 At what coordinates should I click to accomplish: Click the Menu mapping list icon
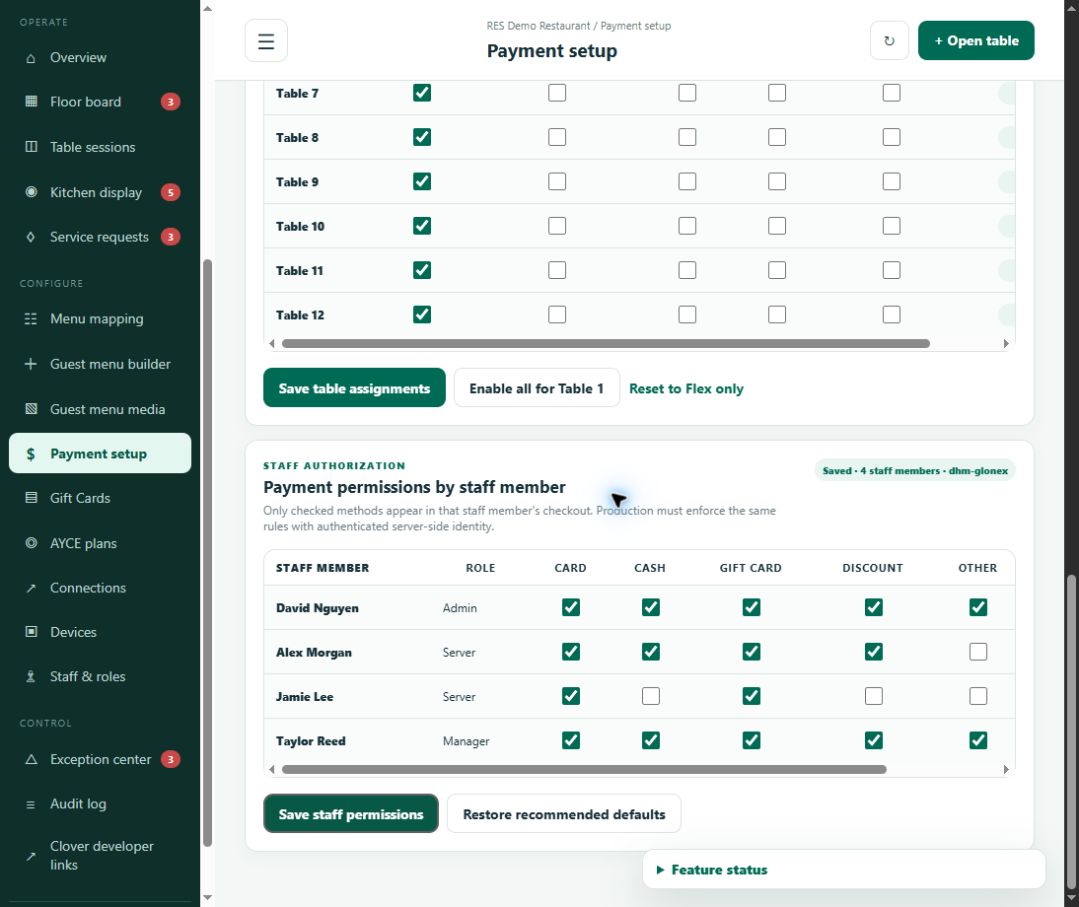click(x=31, y=319)
